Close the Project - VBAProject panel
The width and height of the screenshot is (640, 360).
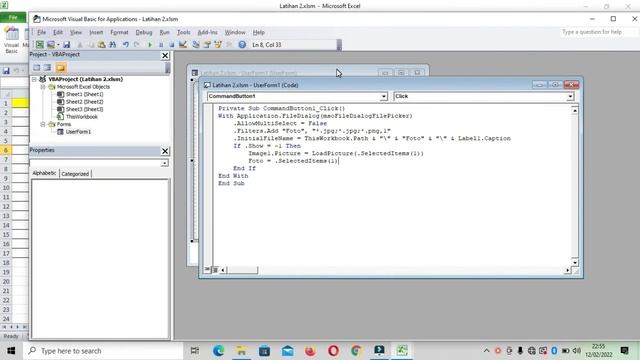(x=165, y=56)
